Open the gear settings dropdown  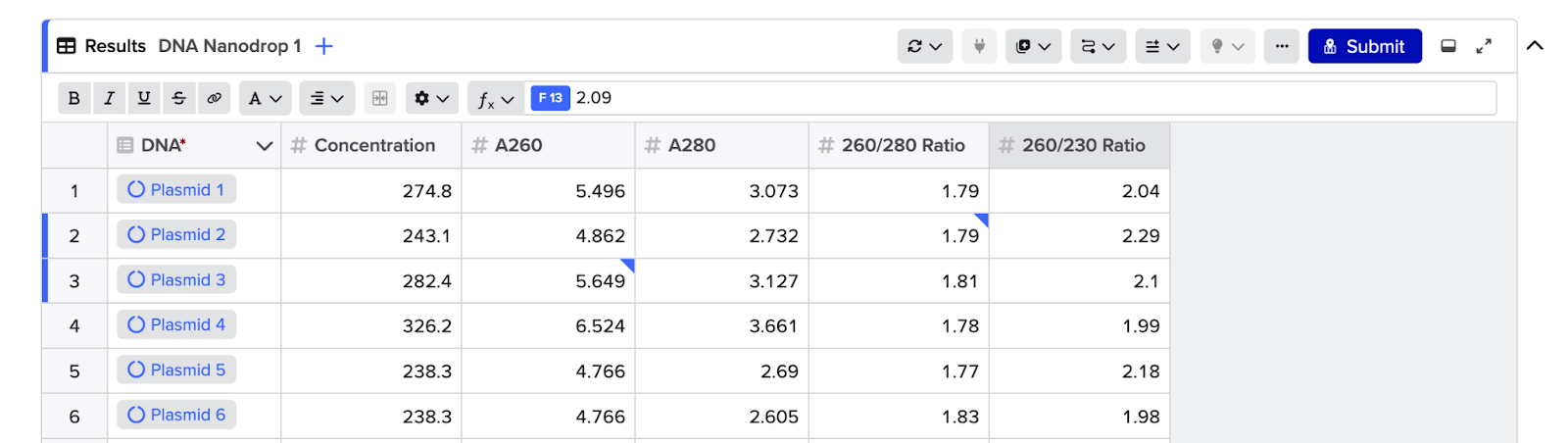click(432, 98)
